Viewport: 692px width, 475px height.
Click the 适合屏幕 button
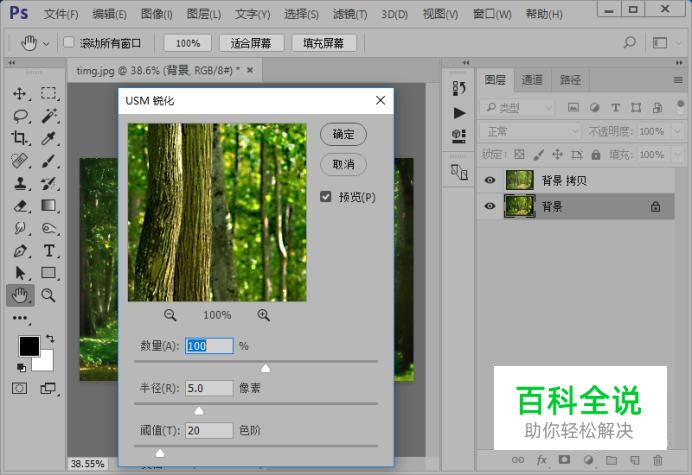pos(251,43)
